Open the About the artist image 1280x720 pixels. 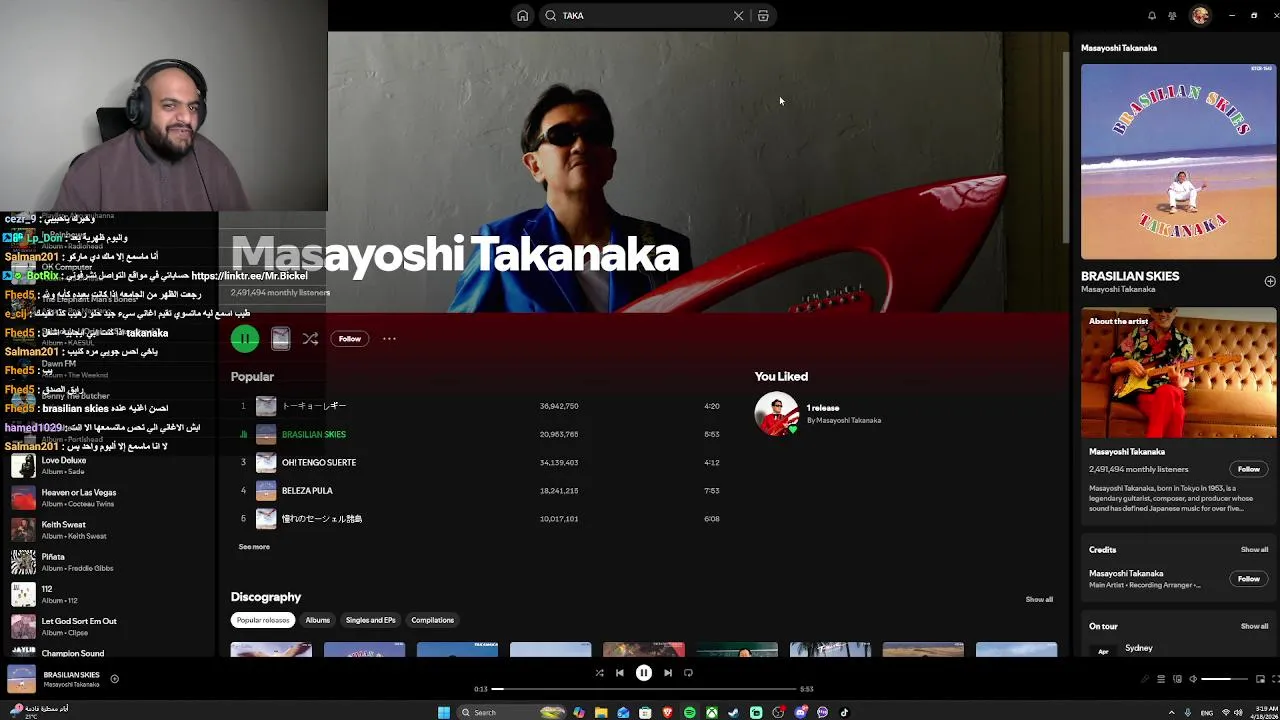click(1178, 373)
